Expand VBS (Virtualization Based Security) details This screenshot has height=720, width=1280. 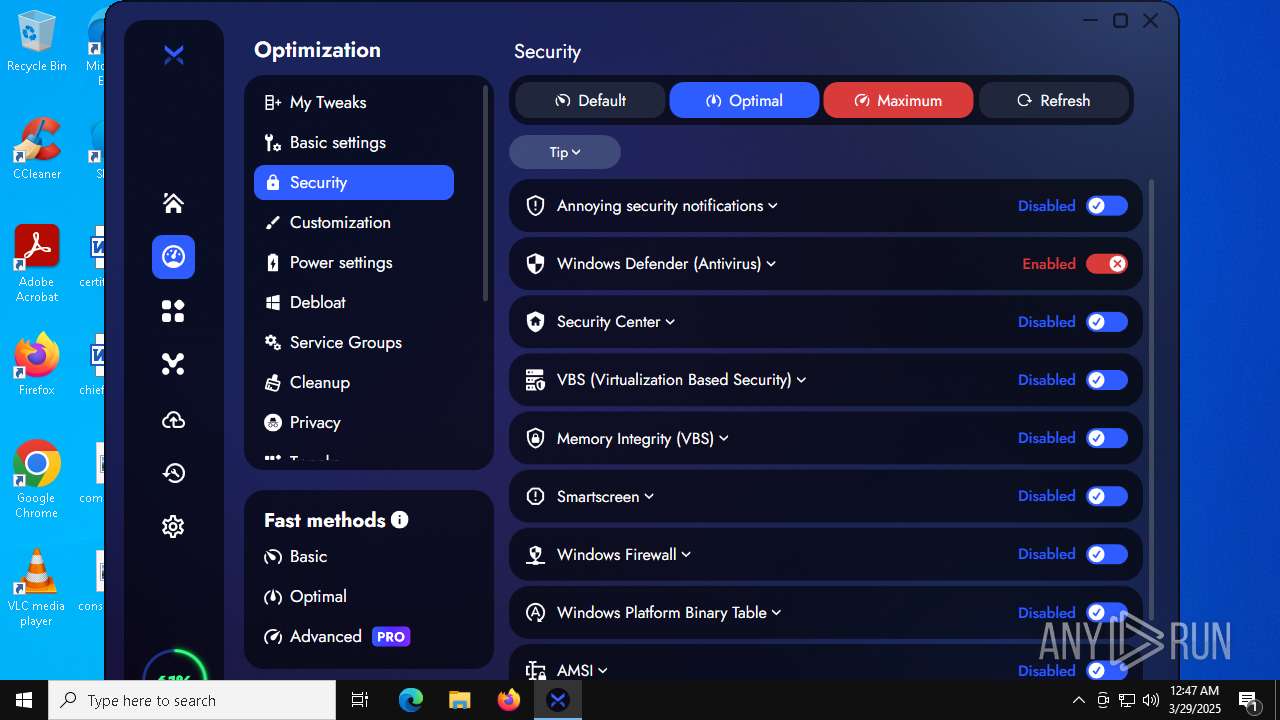(801, 380)
